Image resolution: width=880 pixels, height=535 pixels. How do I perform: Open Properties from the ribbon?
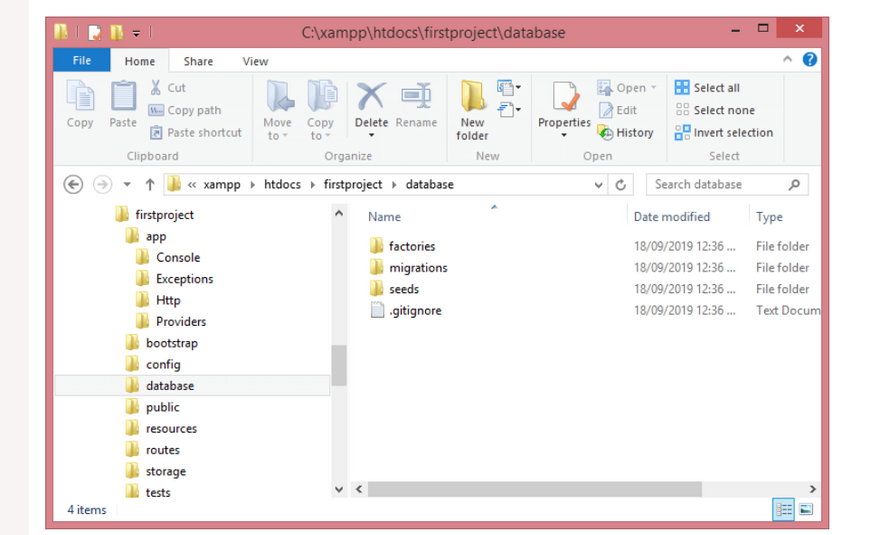[564, 108]
